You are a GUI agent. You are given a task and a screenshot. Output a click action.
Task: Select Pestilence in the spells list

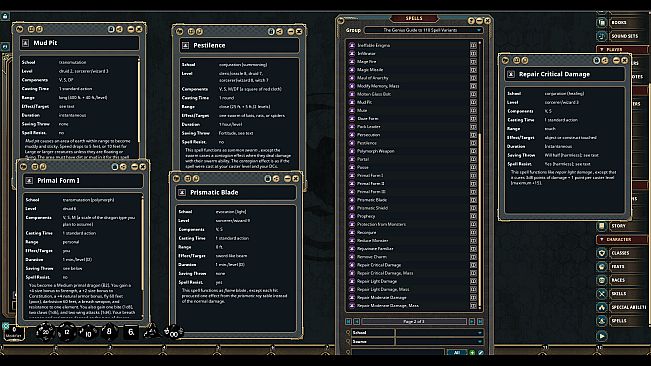point(367,143)
